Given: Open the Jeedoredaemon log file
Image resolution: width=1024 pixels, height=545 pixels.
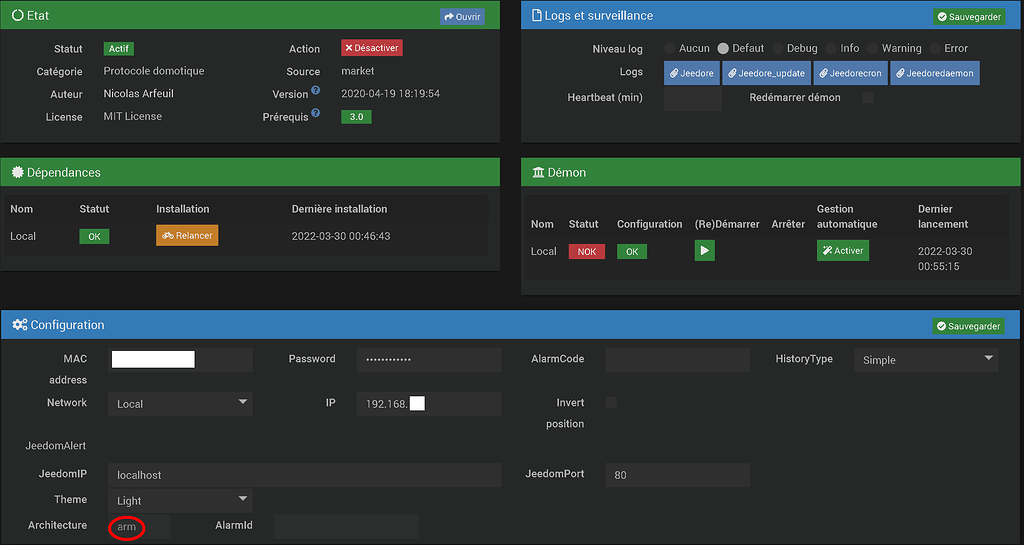Looking at the screenshot, I should (x=934, y=73).
